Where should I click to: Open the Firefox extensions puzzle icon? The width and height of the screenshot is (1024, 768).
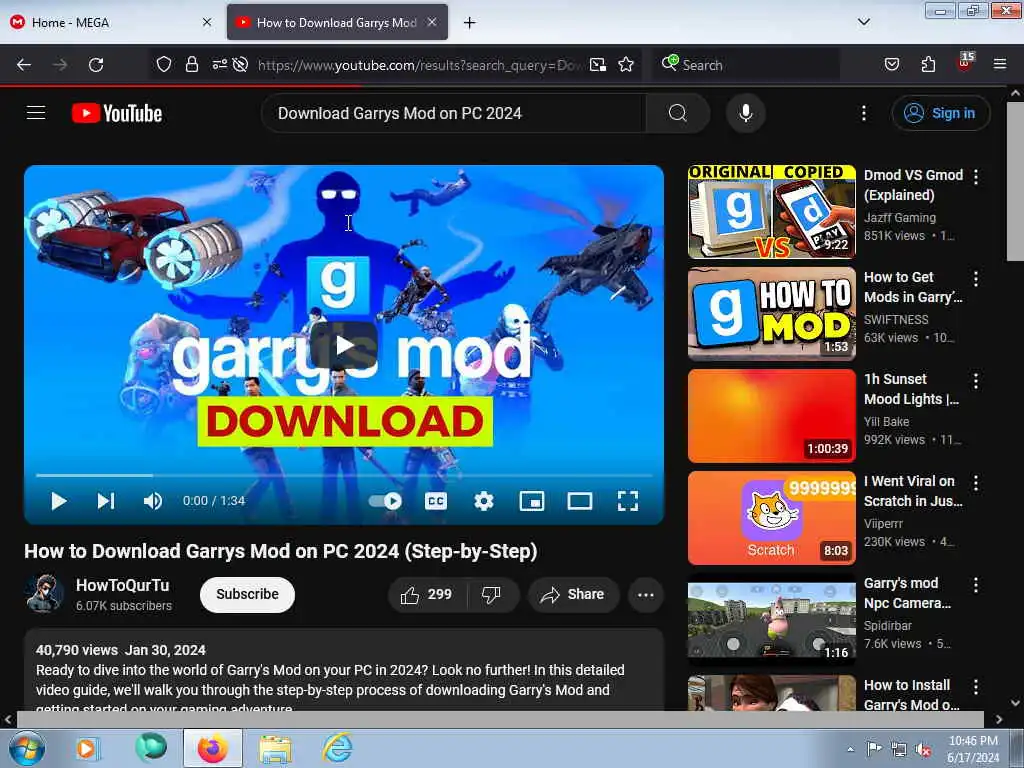928,64
